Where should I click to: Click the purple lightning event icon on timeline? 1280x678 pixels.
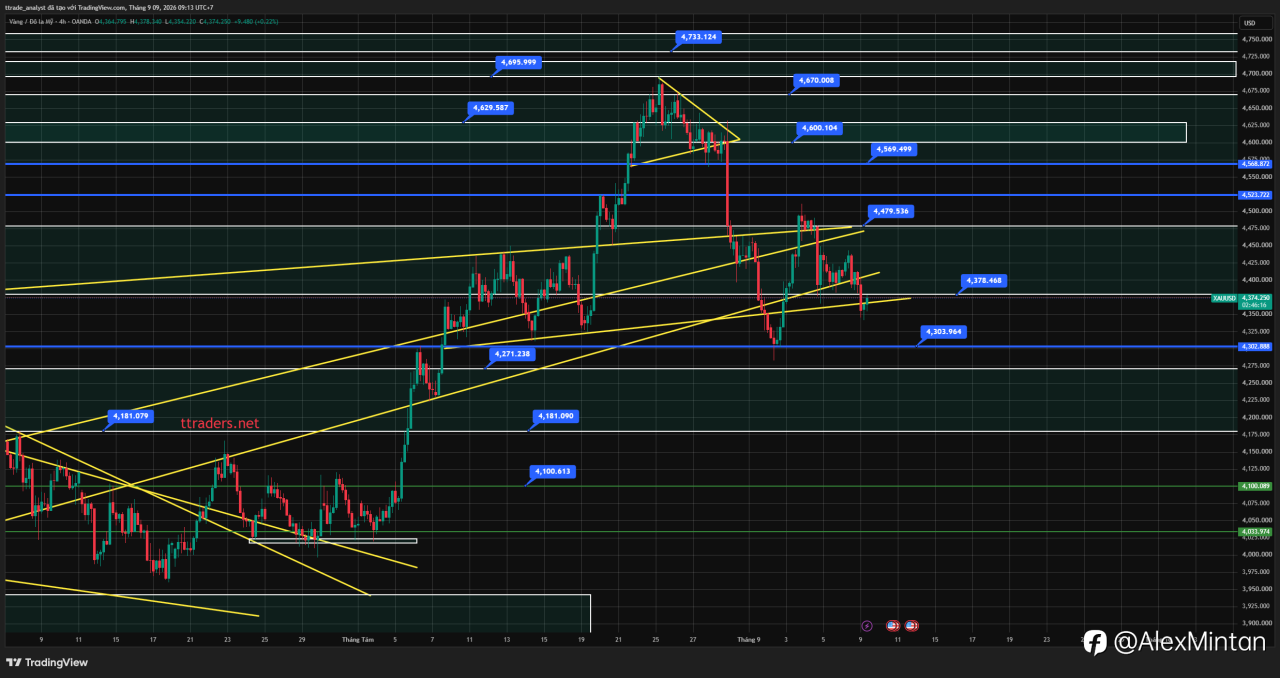click(867, 625)
